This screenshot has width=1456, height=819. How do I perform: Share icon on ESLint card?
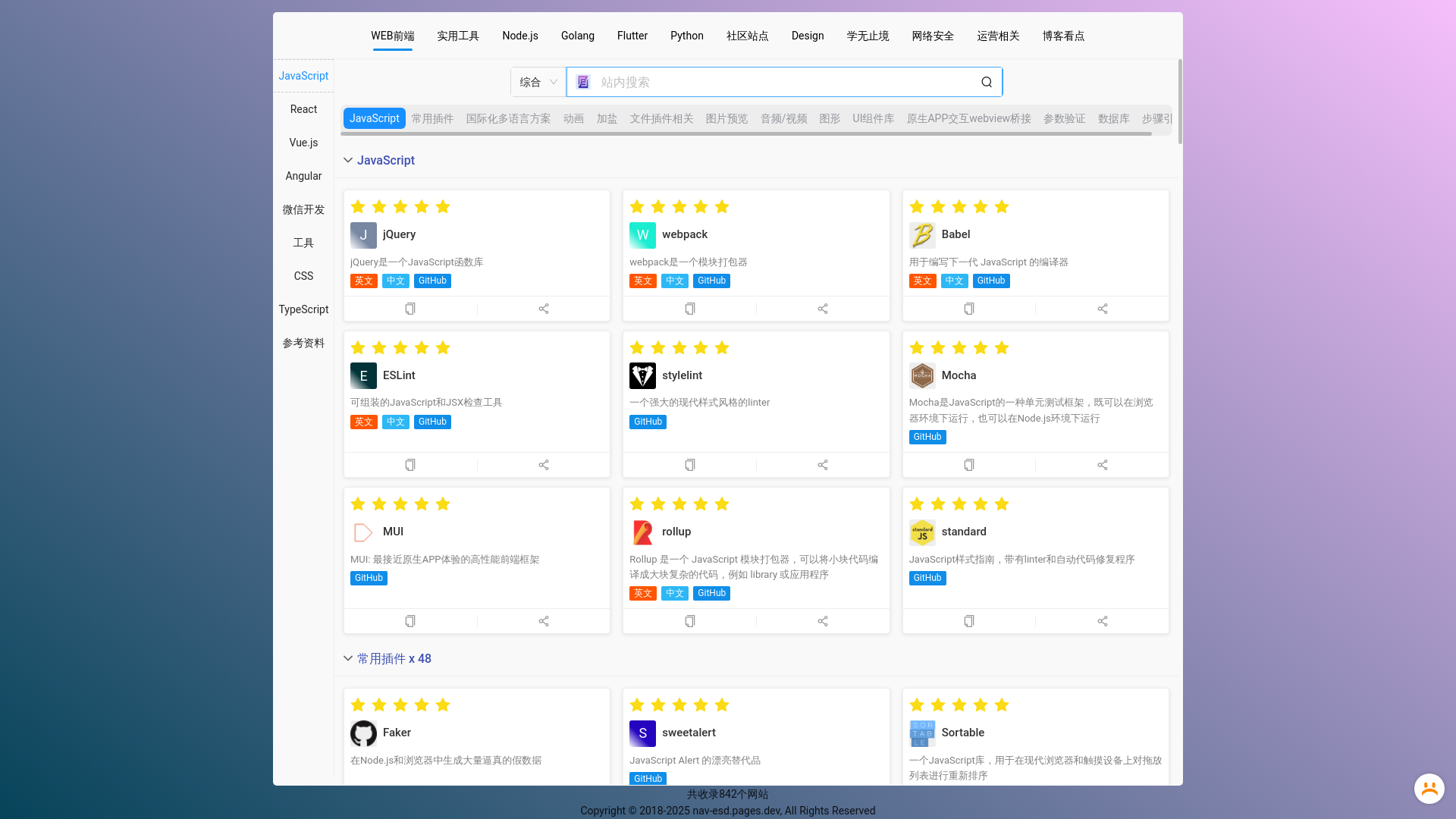tap(544, 465)
